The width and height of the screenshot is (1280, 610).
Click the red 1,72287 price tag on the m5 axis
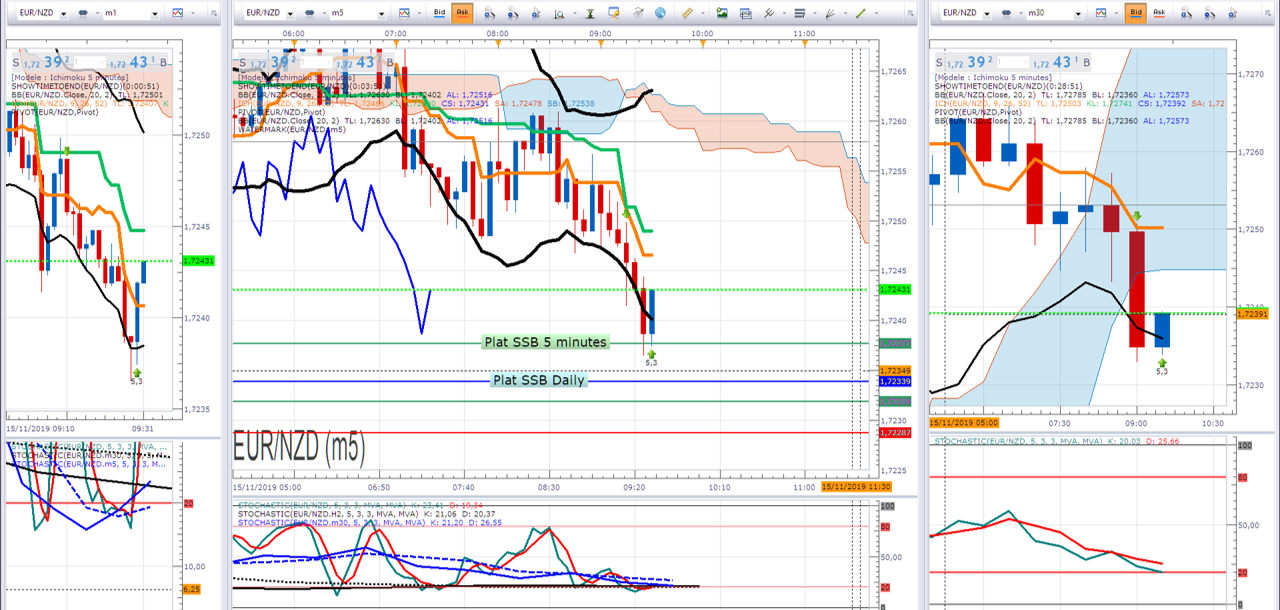[895, 432]
